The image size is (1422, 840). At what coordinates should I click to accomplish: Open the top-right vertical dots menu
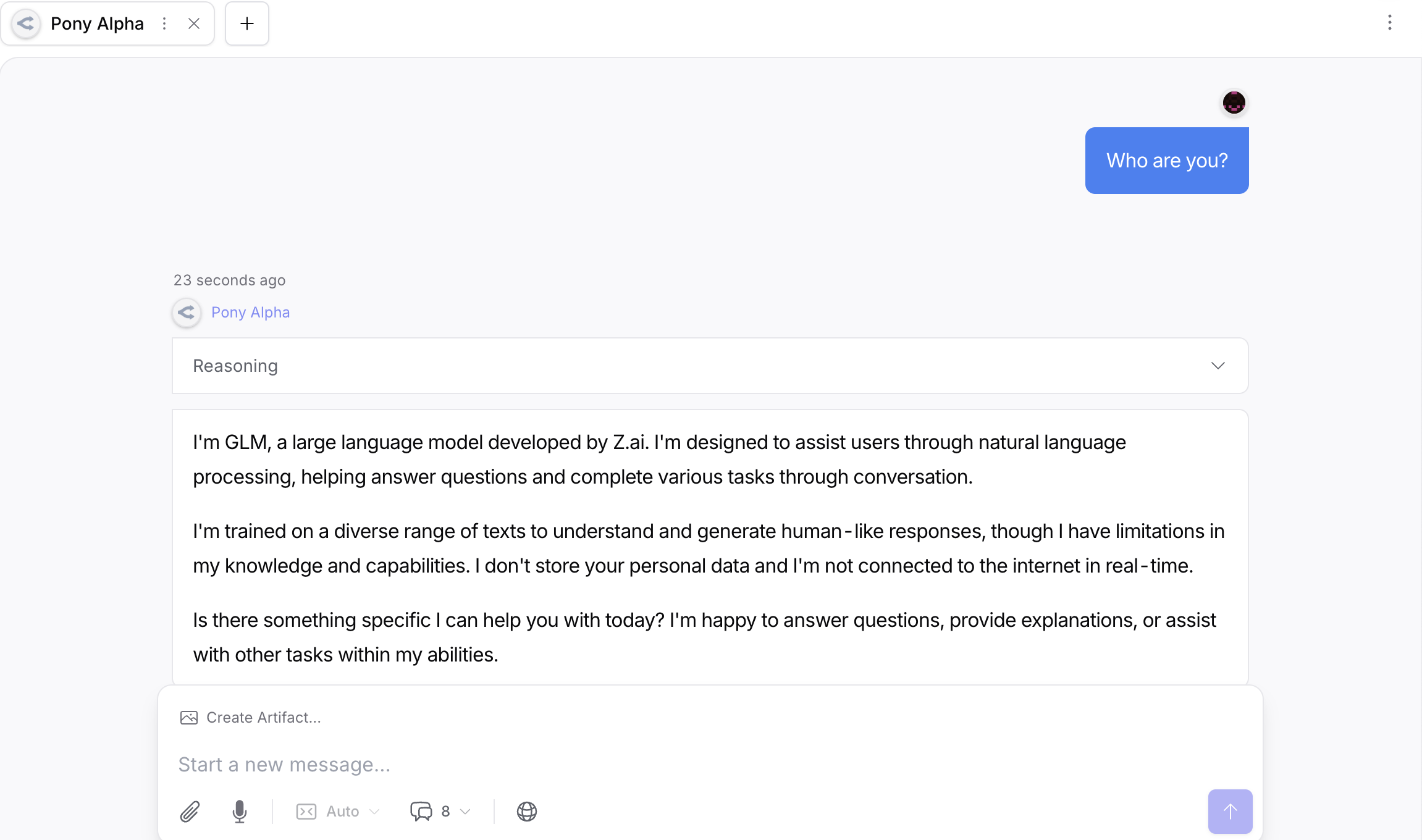[x=1389, y=23]
